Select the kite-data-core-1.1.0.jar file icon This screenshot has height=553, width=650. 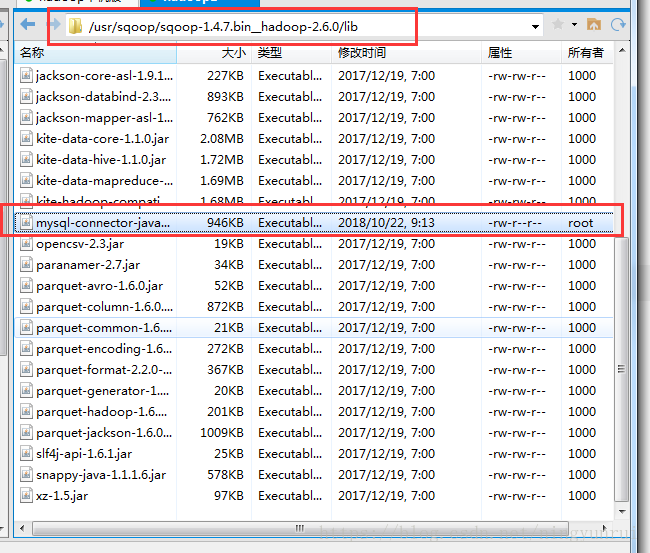26,138
